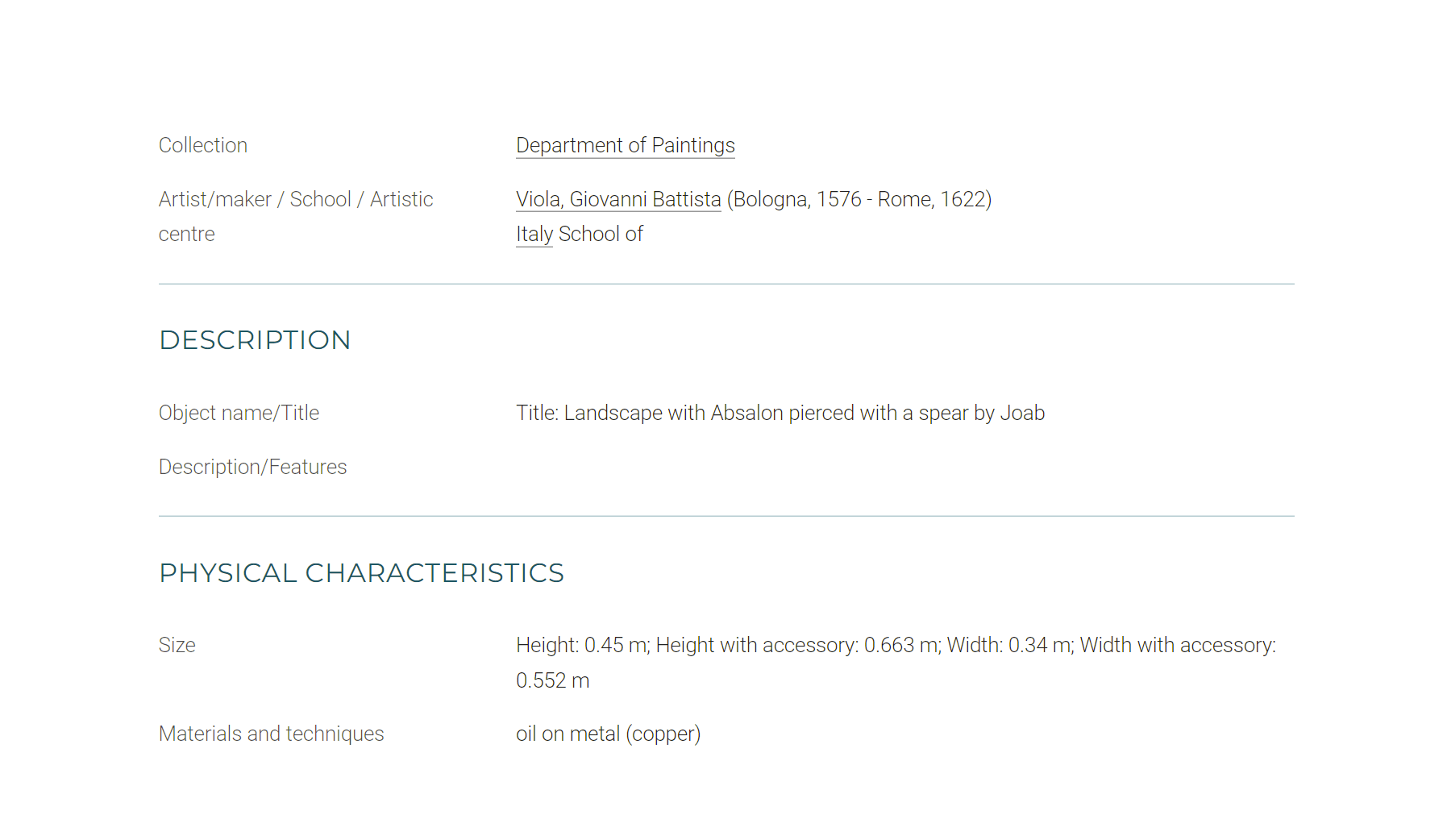Click the Height 0.45 m dimensions text
Image resolution: width=1447 pixels, height=840 pixels.
coord(582,645)
